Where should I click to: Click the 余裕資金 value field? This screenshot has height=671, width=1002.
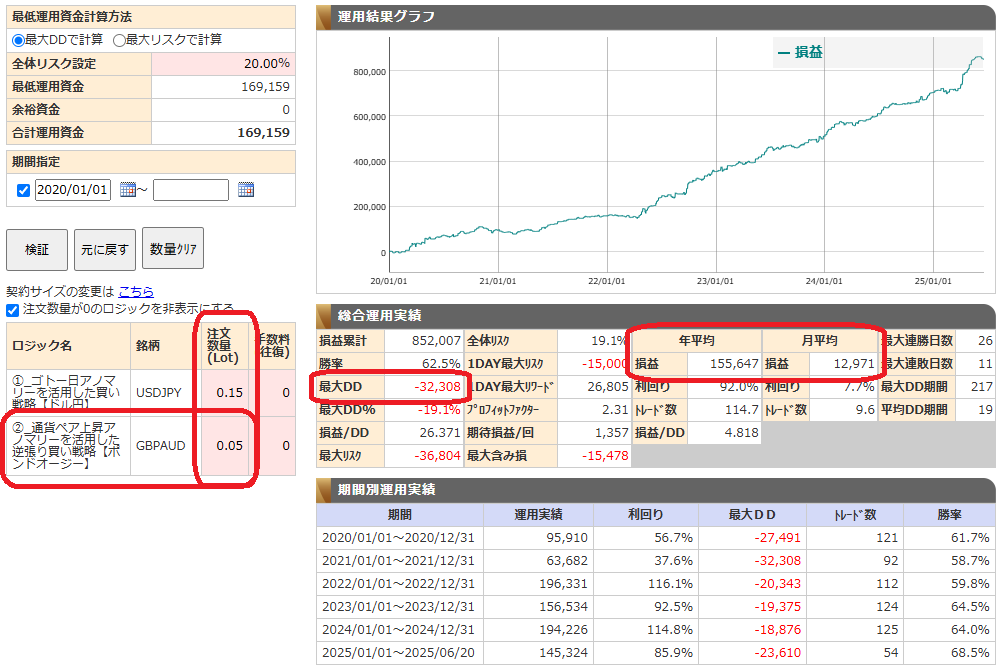[223, 109]
